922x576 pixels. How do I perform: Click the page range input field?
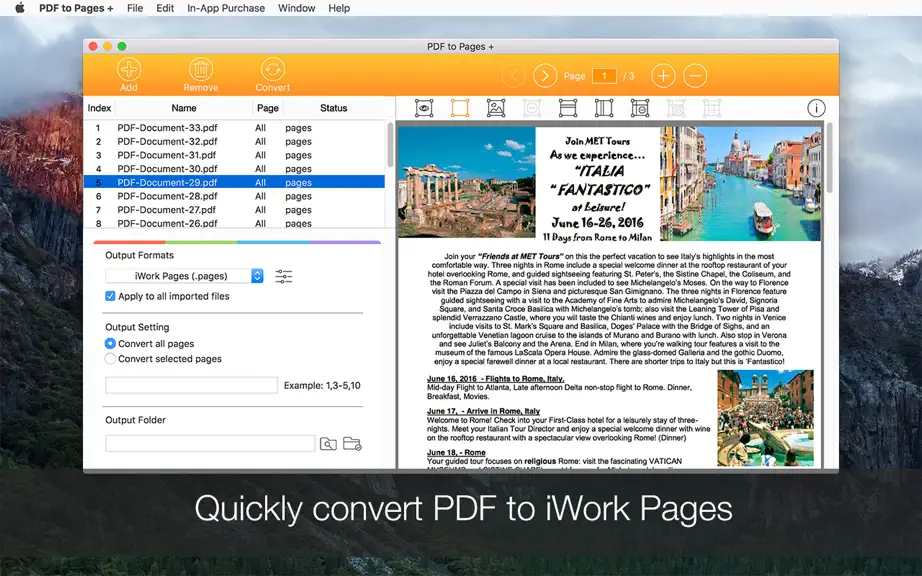pyautogui.click(x=192, y=386)
